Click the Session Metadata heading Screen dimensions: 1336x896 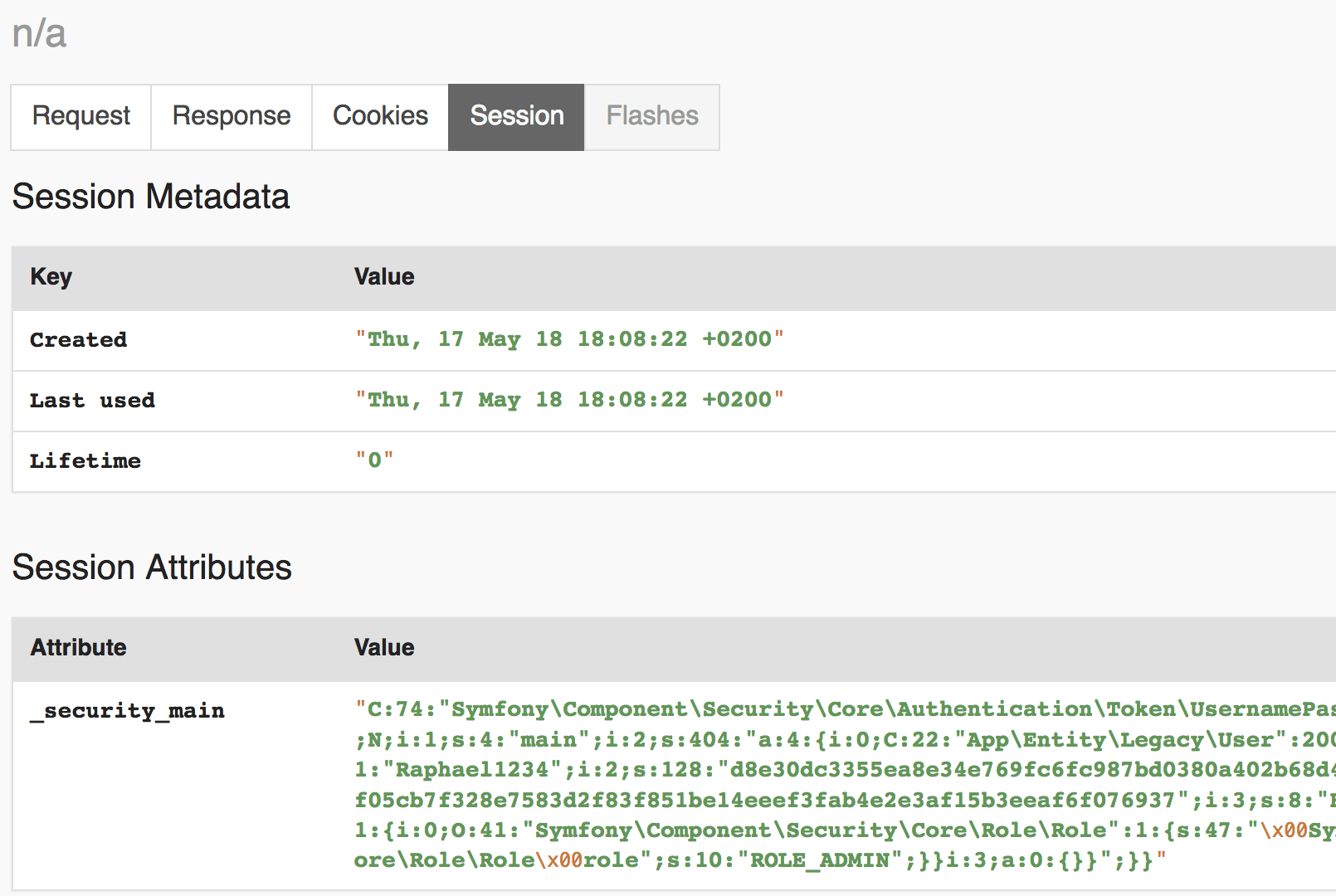coord(150,197)
